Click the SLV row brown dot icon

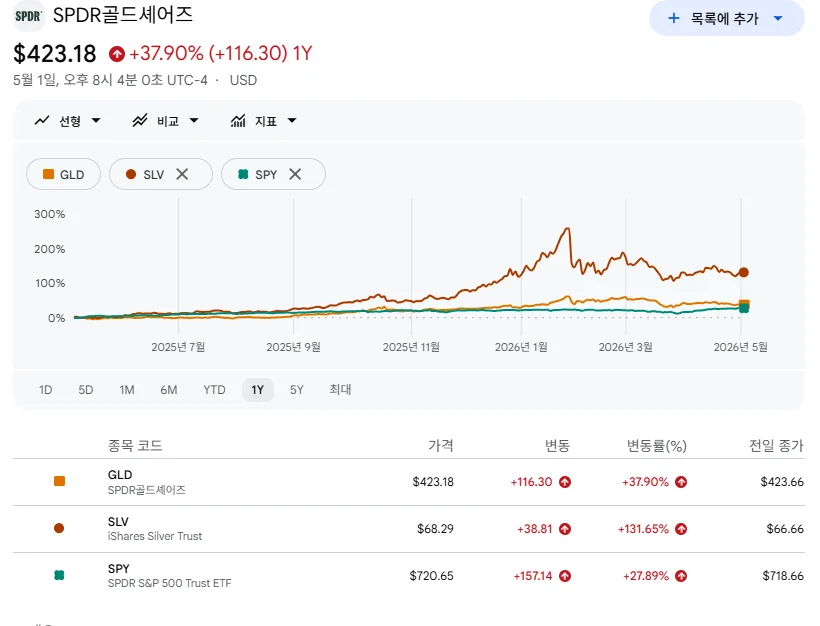tap(59, 528)
